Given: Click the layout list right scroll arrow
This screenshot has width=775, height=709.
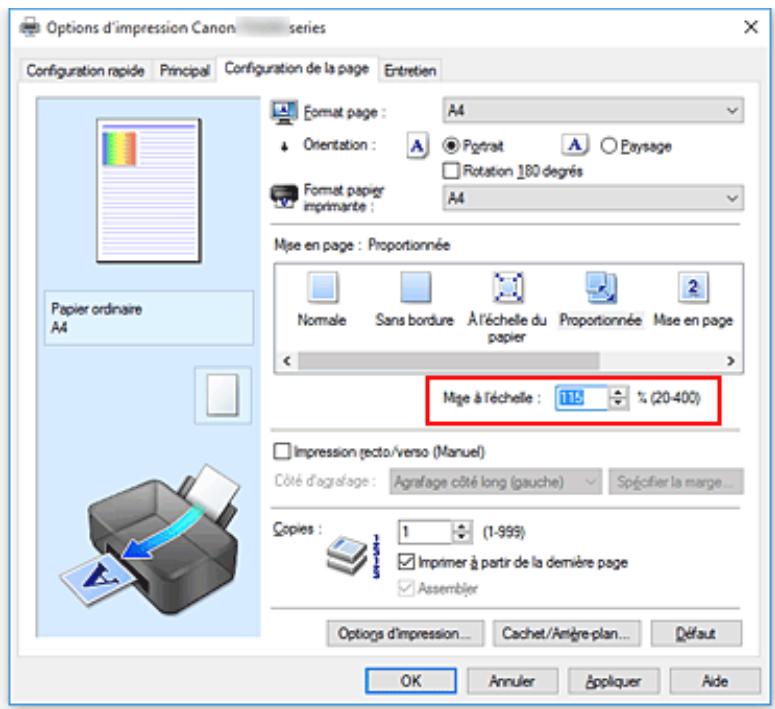Looking at the screenshot, I should (x=731, y=361).
